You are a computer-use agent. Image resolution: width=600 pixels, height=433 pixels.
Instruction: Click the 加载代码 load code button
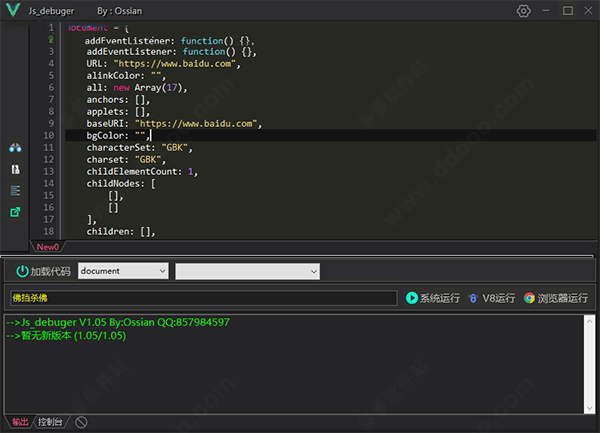pos(43,271)
